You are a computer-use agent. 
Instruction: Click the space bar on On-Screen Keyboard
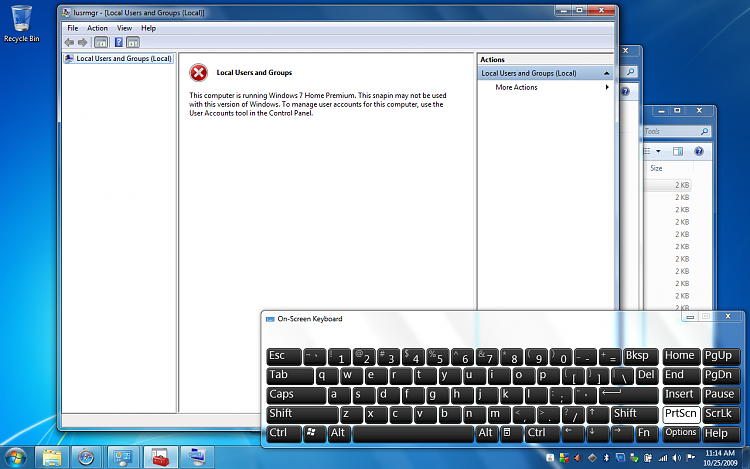413,433
